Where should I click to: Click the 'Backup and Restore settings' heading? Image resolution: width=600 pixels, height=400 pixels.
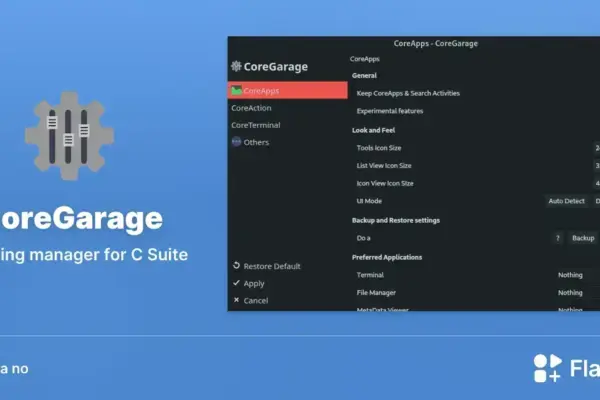(396, 220)
